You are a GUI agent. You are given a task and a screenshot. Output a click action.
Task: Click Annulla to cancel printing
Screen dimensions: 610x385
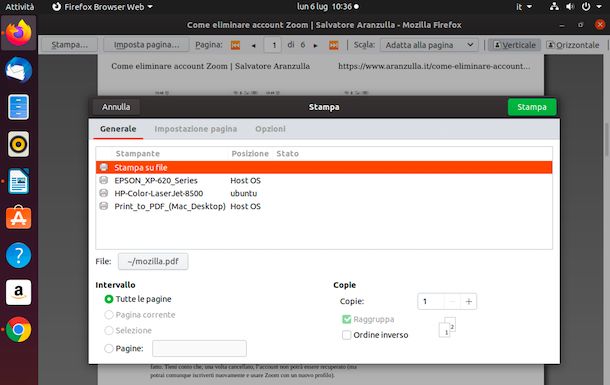tap(116, 107)
